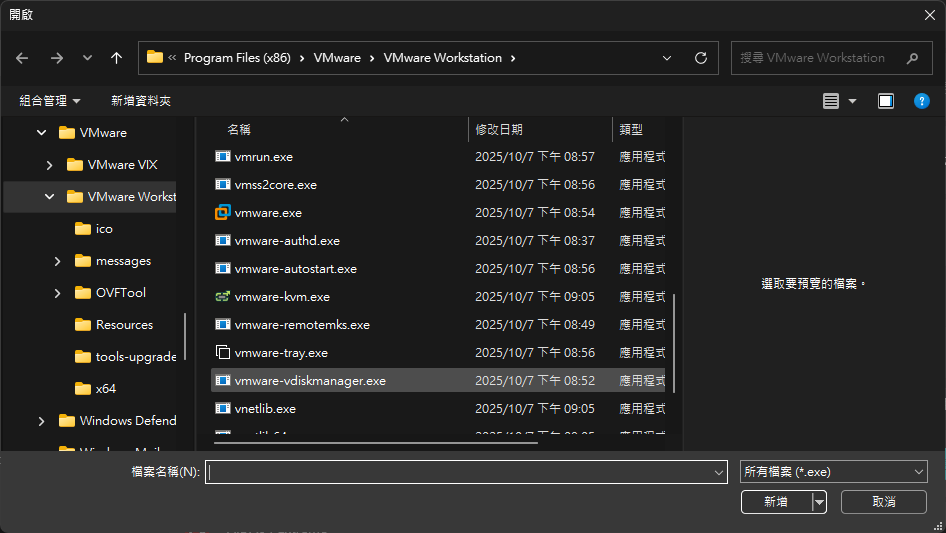Open the blue help icon
This screenshot has width=946, height=533.
coord(921,101)
